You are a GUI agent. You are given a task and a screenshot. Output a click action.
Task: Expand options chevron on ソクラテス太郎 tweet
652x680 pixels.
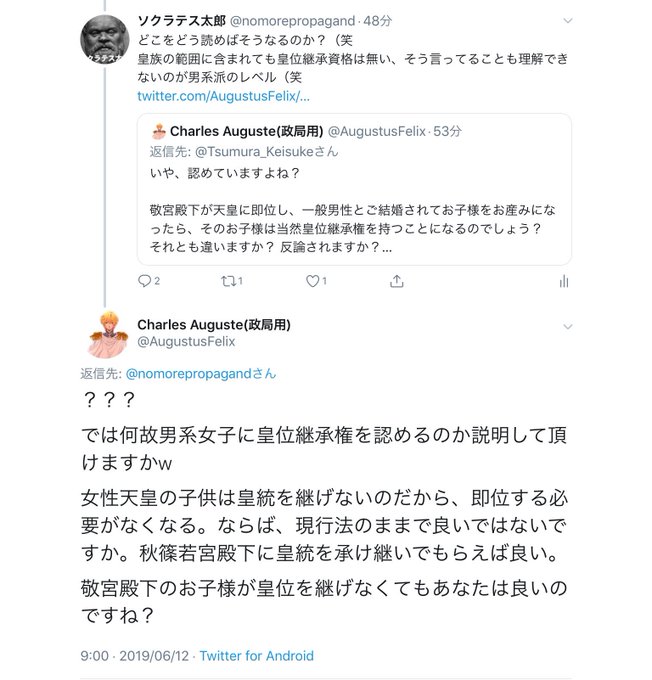pyautogui.click(x=567, y=21)
